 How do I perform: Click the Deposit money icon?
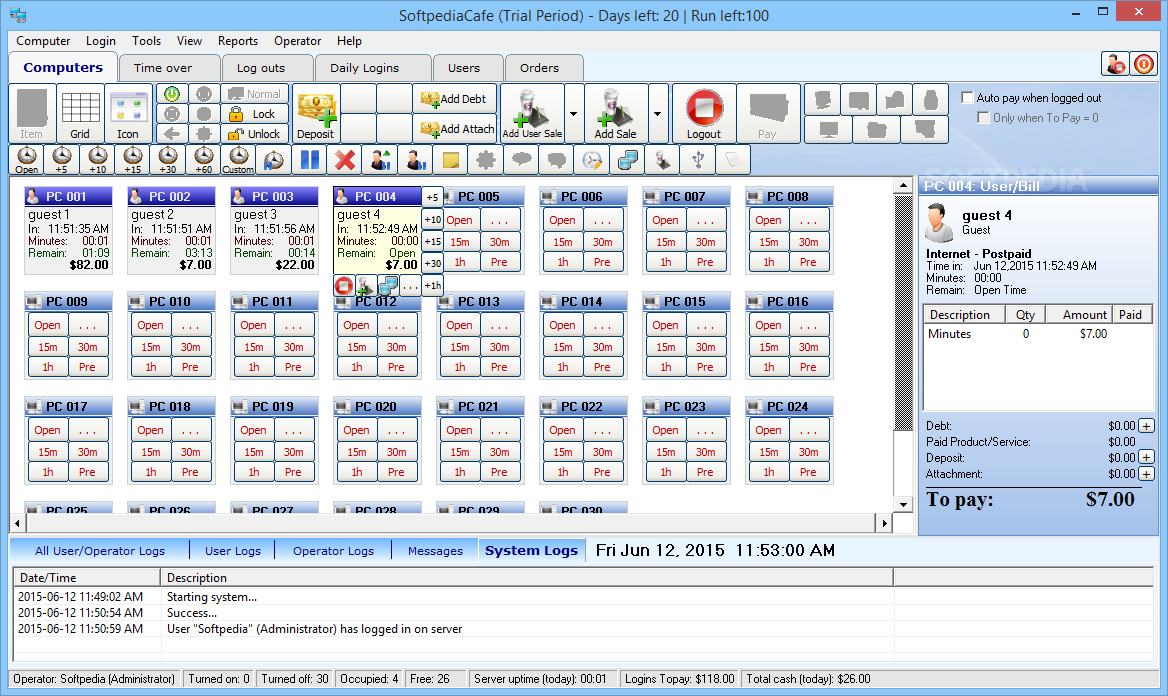point(316,113)
